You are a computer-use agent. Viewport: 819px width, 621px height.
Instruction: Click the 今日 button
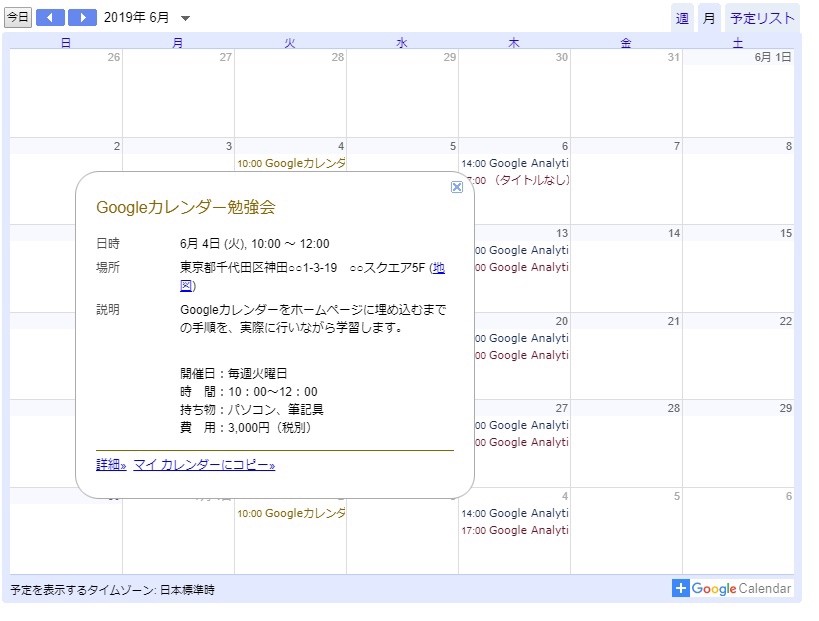(18, 17)
